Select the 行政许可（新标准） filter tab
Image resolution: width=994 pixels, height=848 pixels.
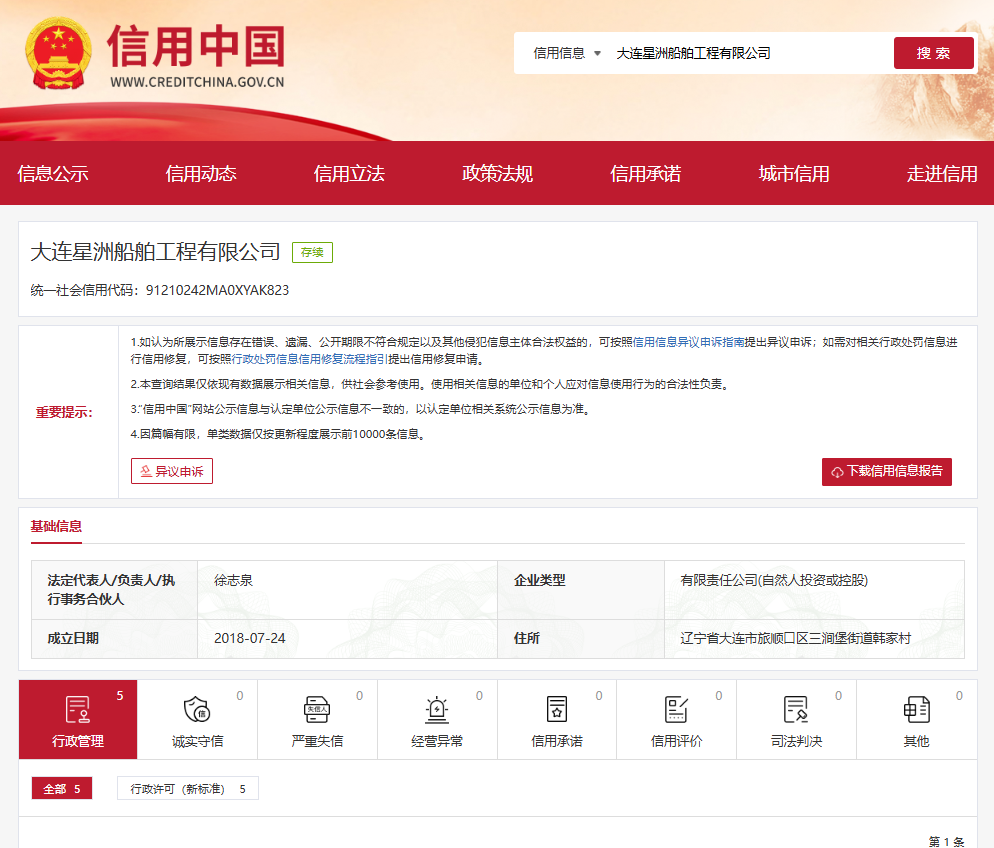(188, 789)
